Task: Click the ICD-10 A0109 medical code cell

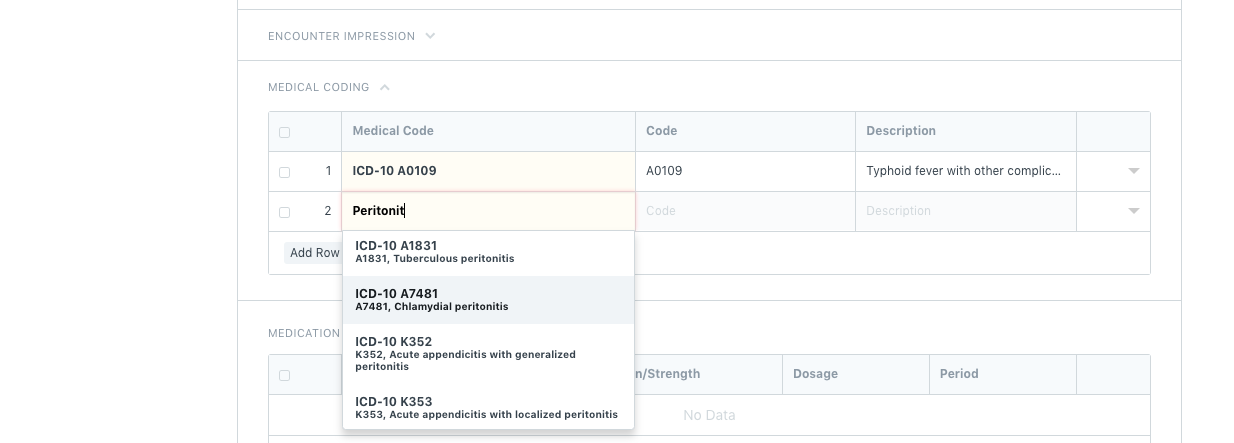Action: (488, 171)
